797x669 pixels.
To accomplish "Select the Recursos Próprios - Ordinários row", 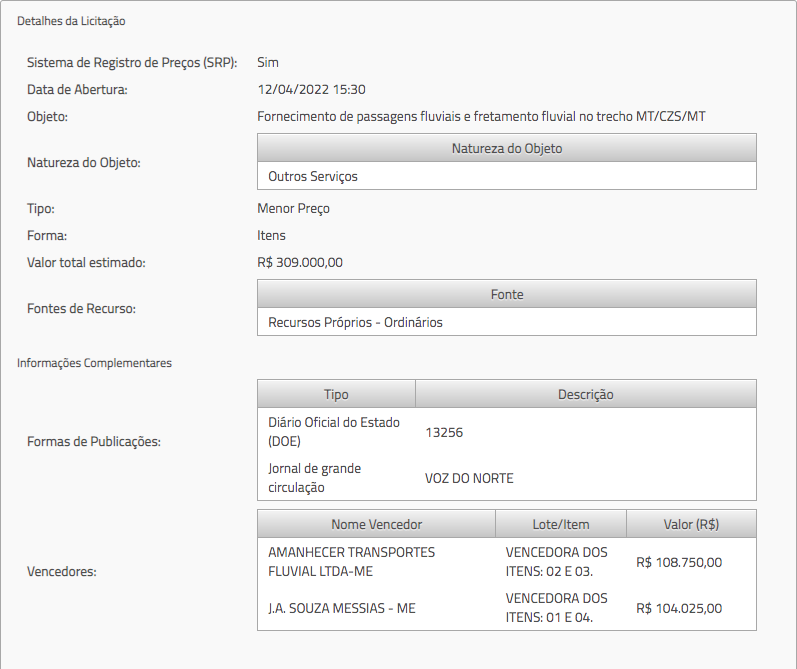I will tap(355, 322).
